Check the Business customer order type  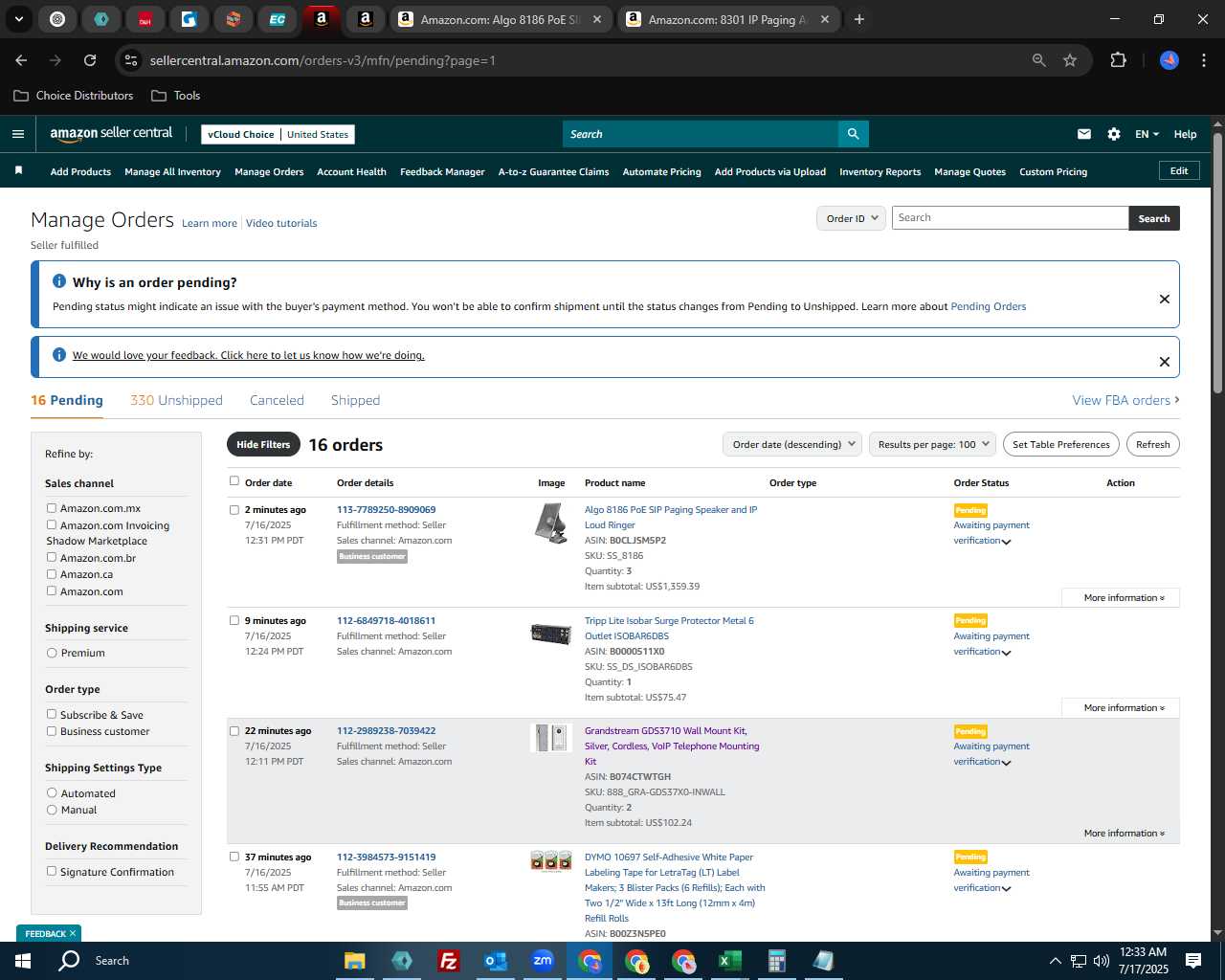(52, 731)
